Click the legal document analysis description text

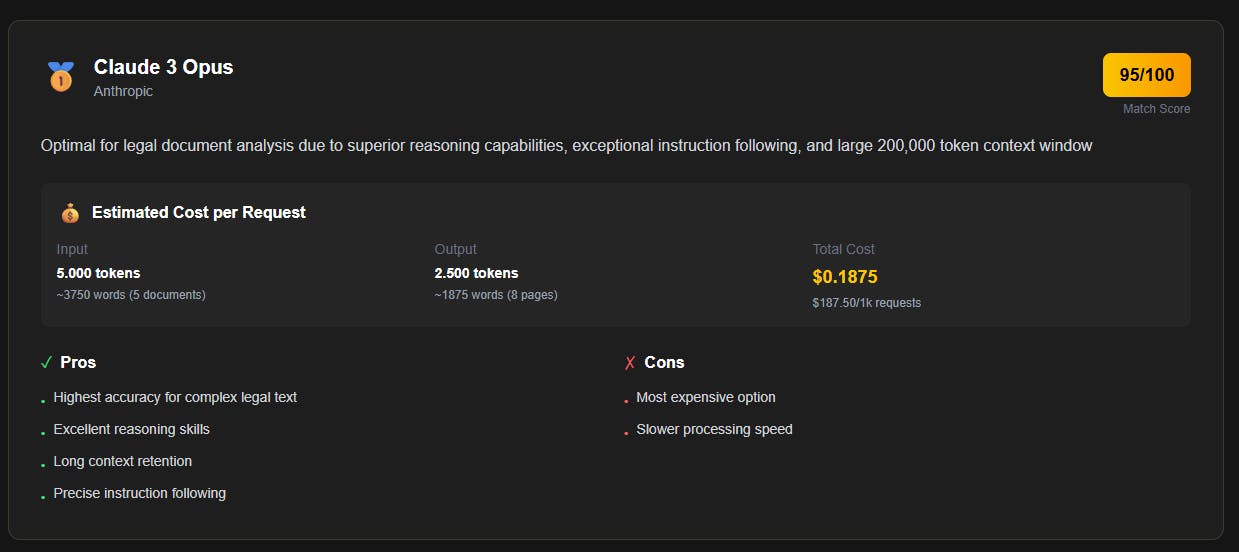click(x=566, y=146)
